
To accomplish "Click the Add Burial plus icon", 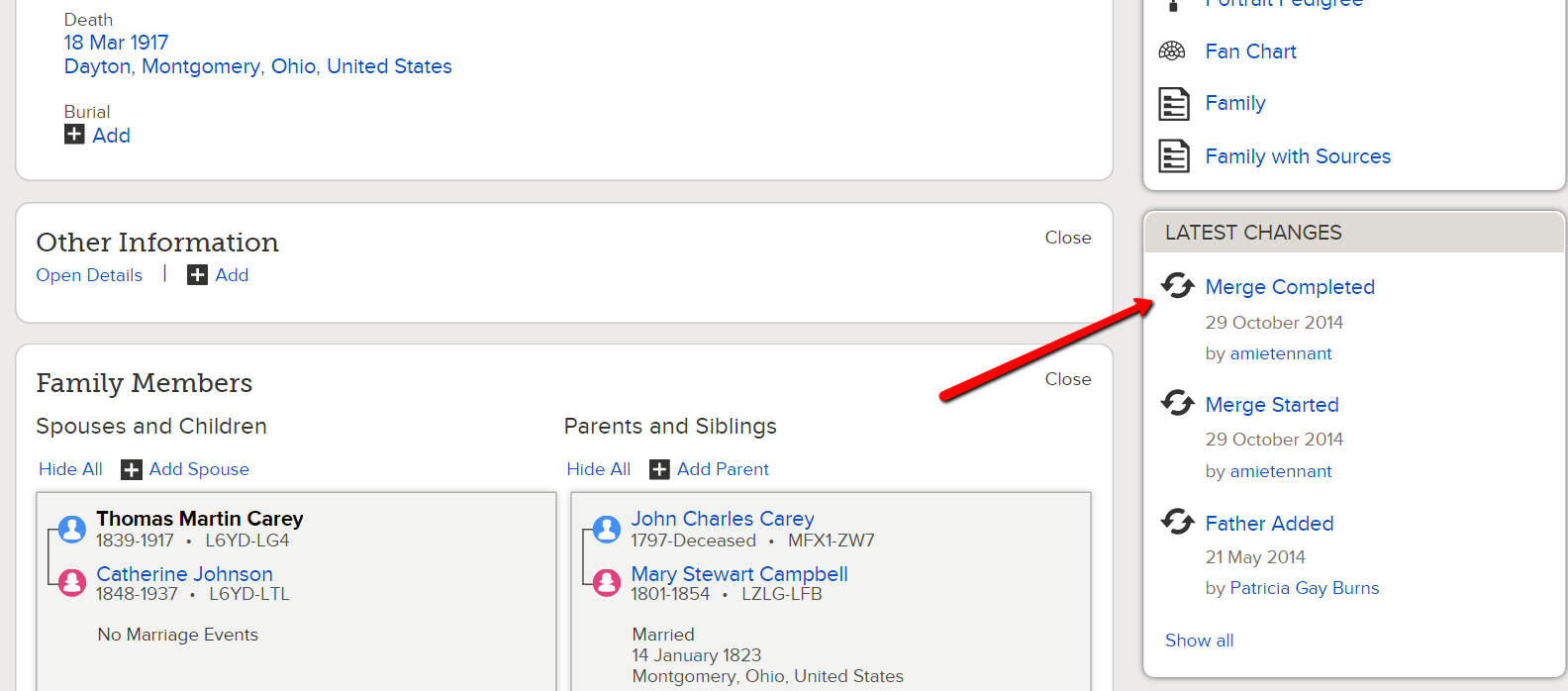I will [x=74, y=135].
